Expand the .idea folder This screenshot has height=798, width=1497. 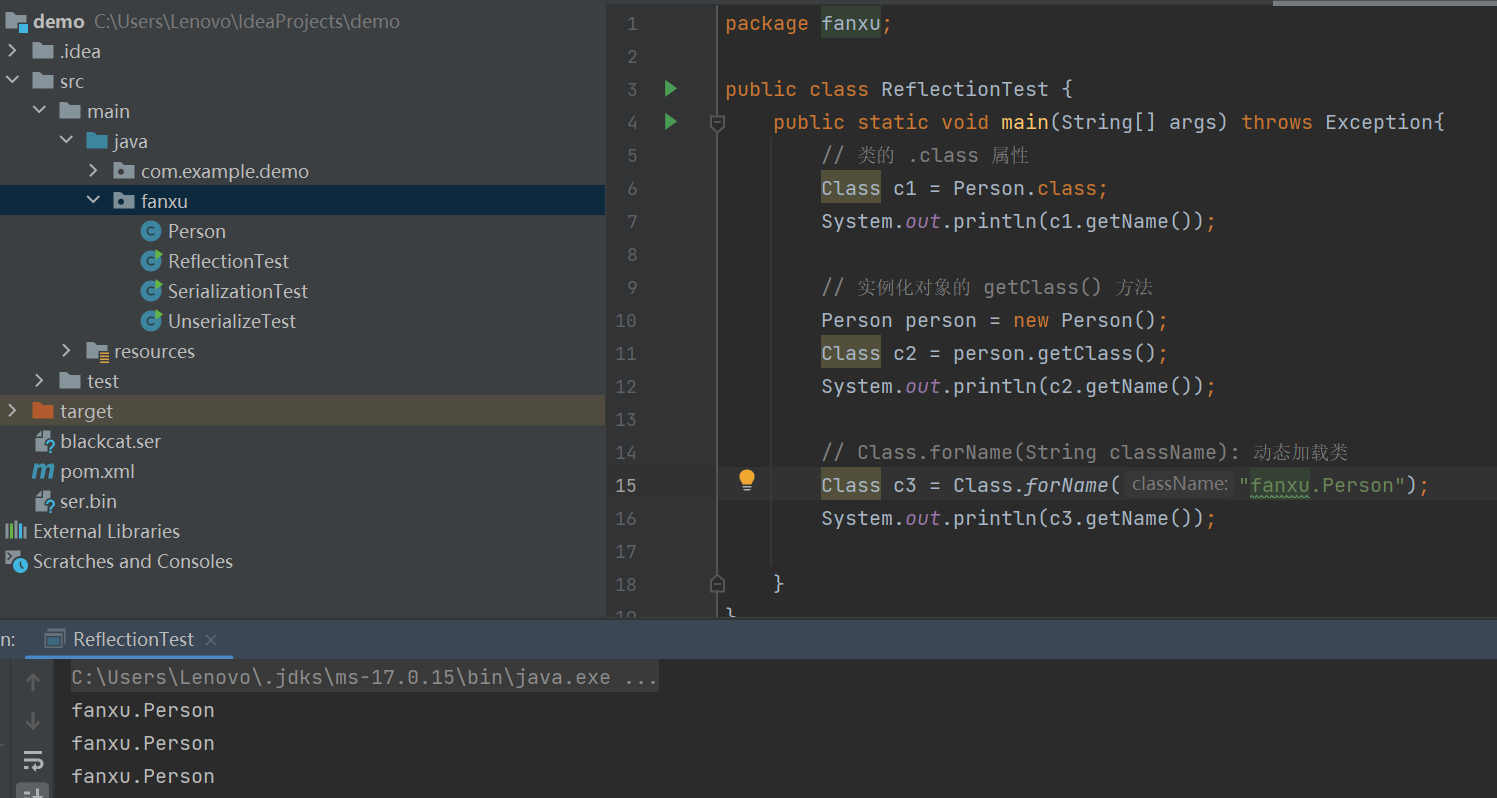[12, 51]
